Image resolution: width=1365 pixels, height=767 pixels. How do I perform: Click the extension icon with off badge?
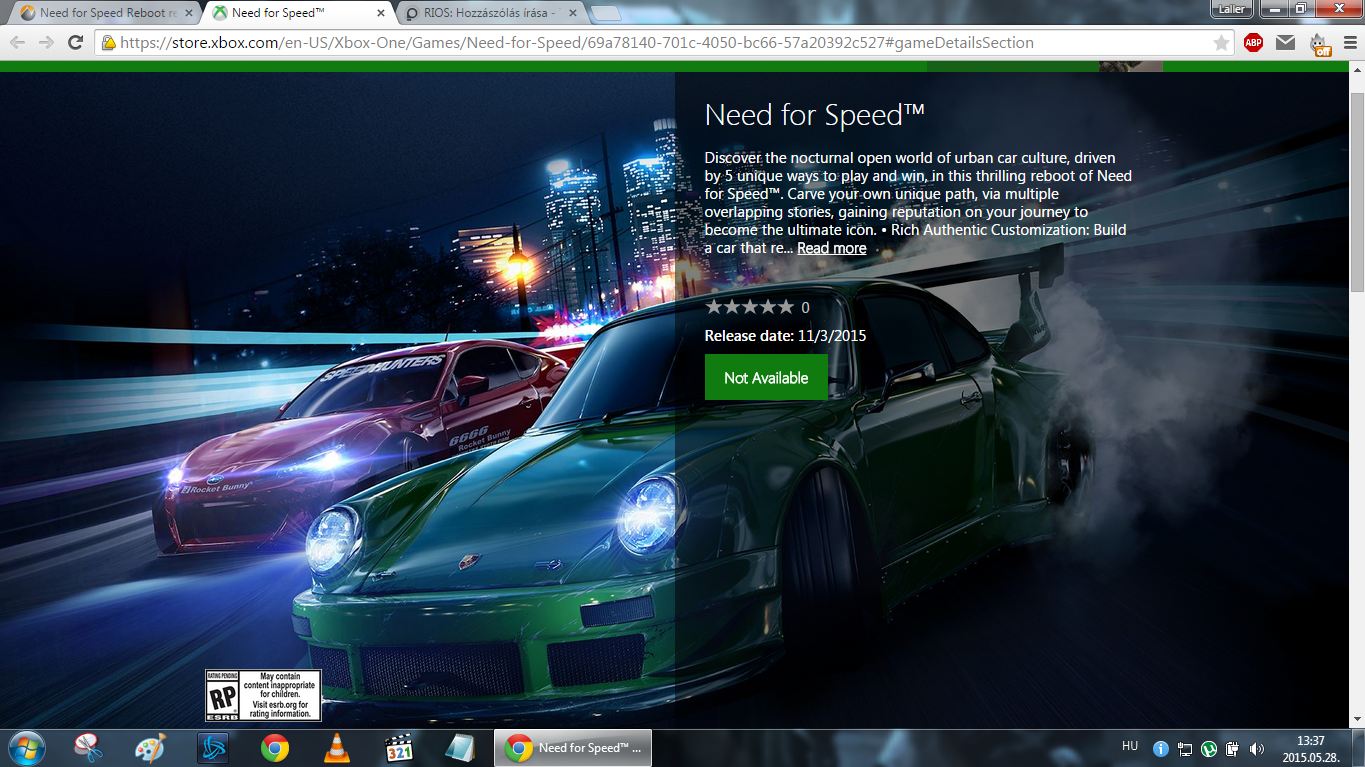click(1320, 44)
